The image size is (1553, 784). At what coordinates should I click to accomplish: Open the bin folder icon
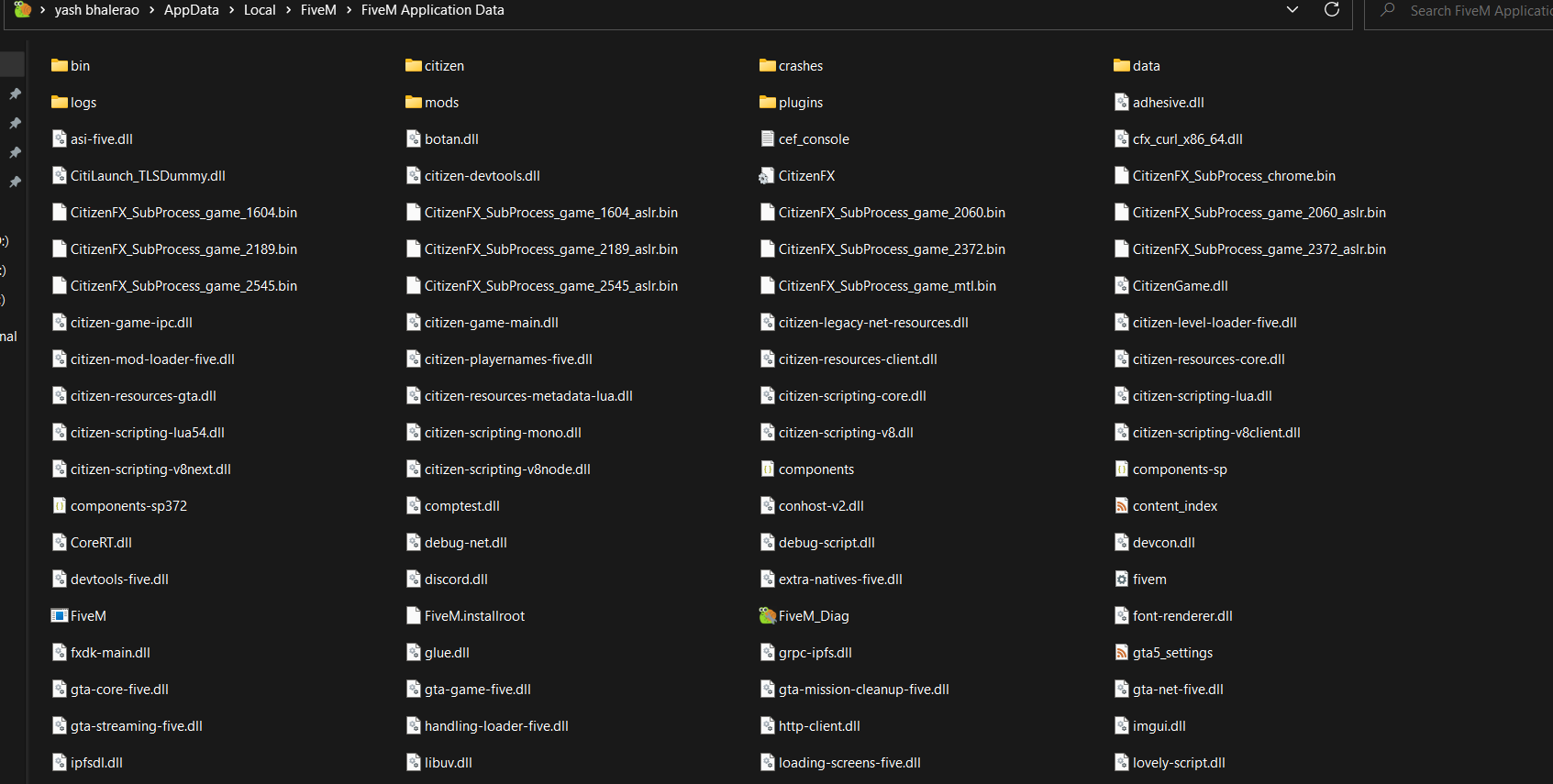click(60, 65)
